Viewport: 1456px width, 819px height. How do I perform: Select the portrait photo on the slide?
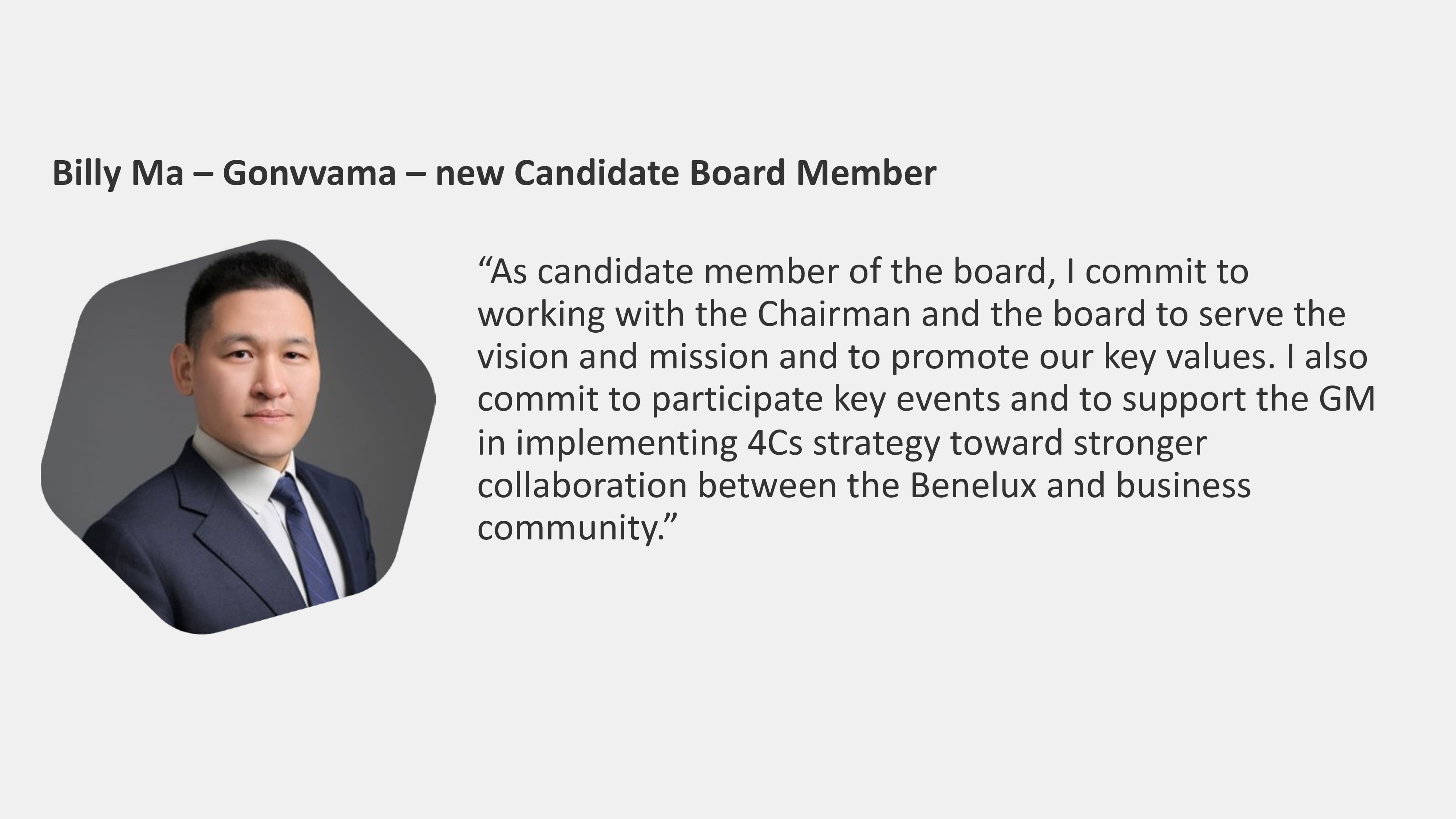point(238,436)
